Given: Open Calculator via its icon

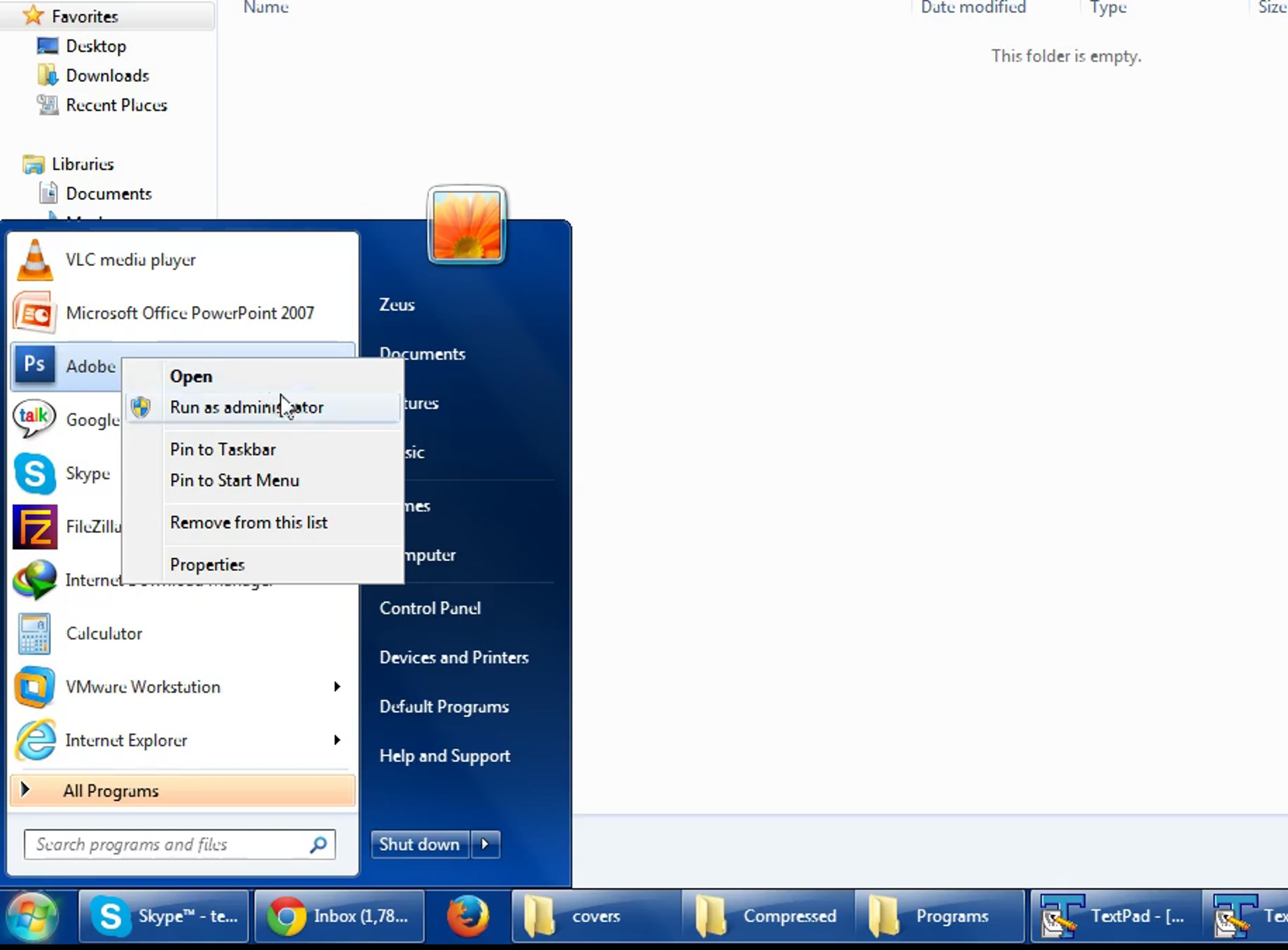Looking at the screenshot, I should (34, 634).
